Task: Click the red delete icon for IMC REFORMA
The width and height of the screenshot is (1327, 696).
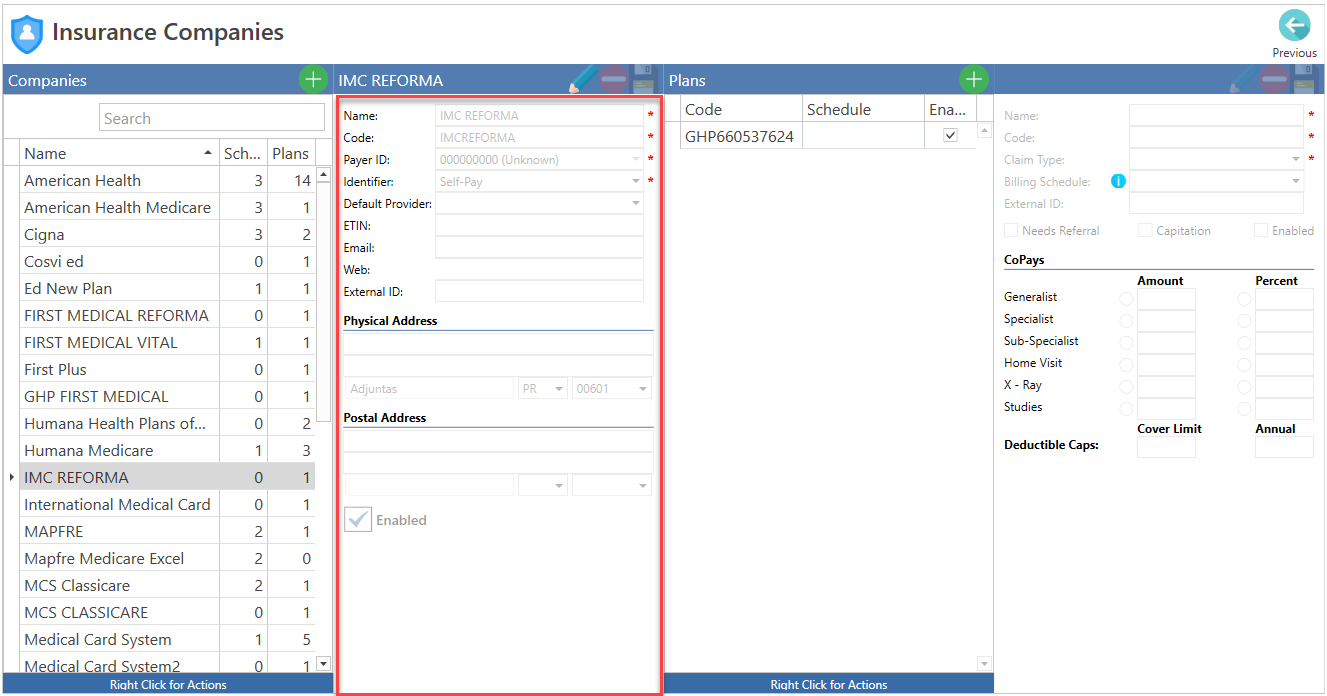Action: 614,79
